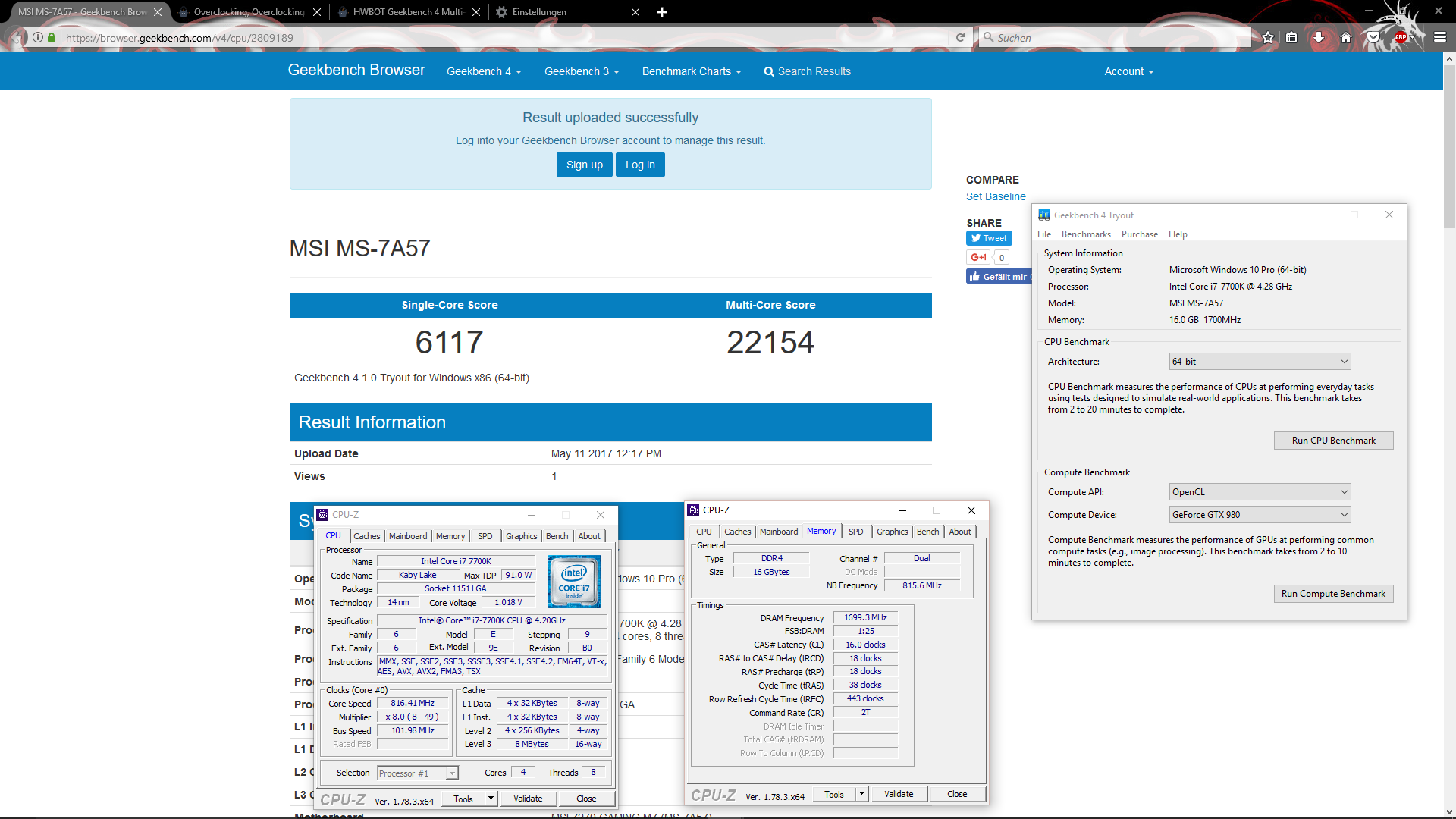
Task: Open the Geekbench 4 dropdown menu
Action: [484, 71]
